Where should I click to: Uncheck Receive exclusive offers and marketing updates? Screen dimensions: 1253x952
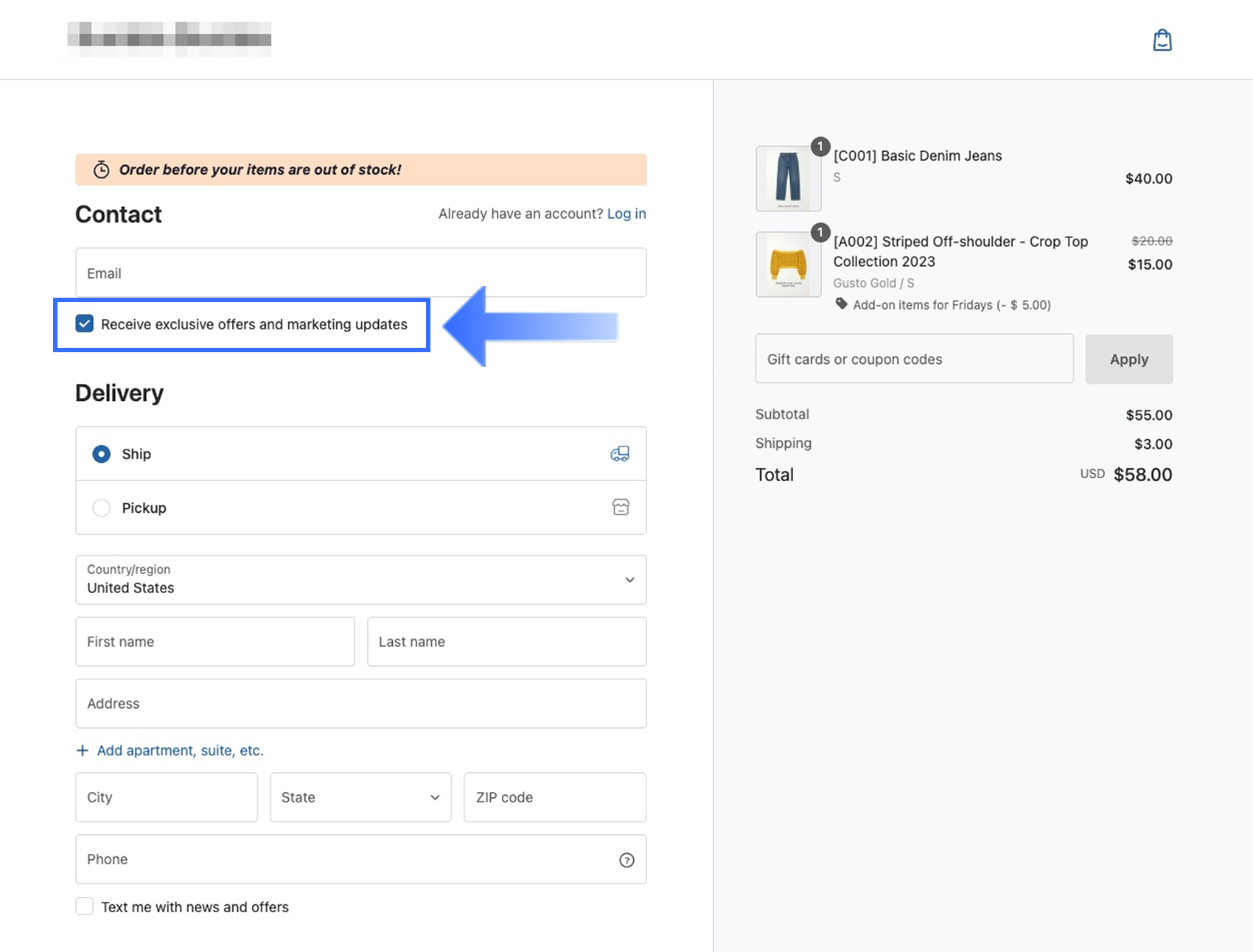85,323
